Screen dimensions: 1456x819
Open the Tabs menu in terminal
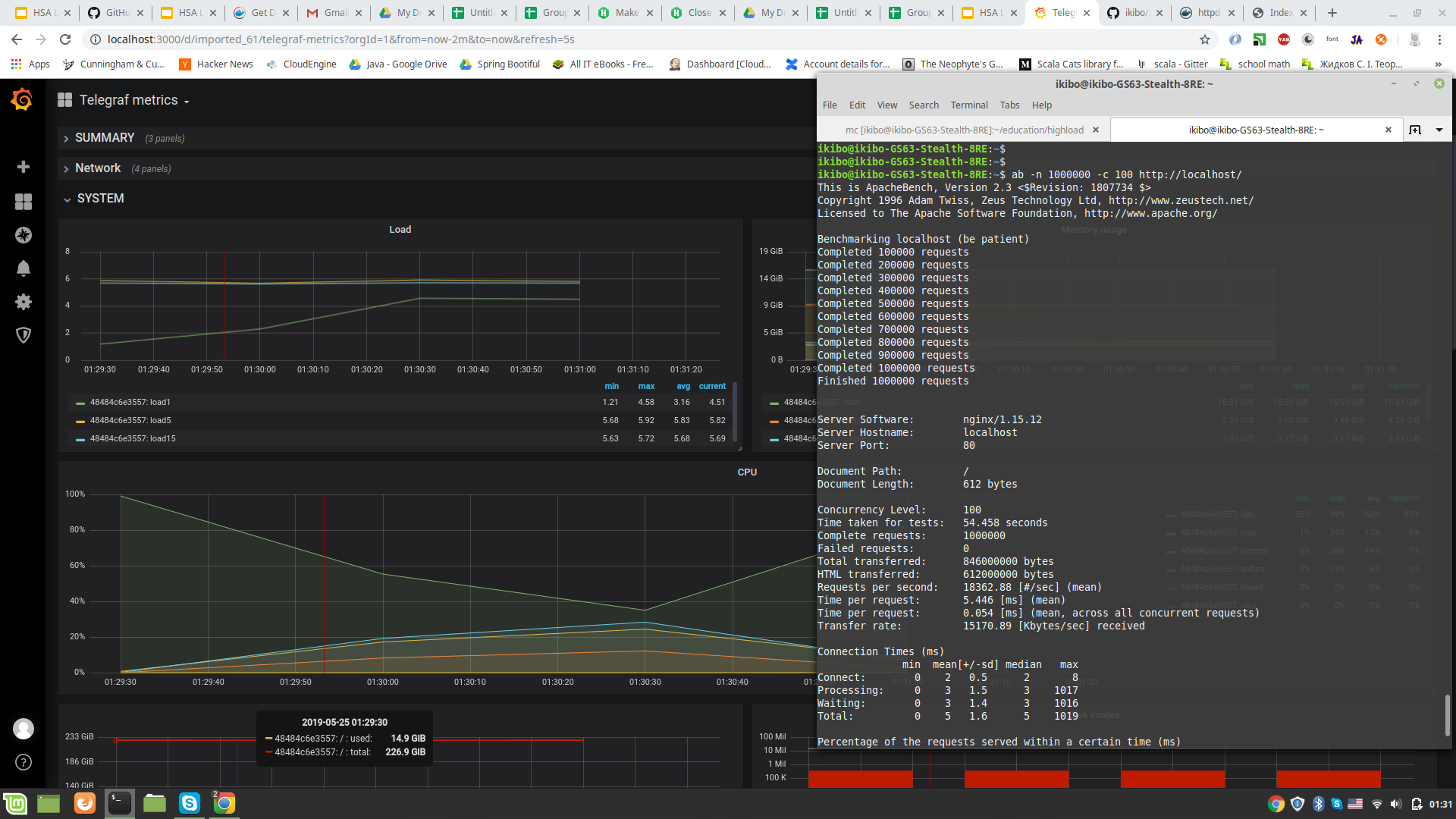(x=1009, y=105)
